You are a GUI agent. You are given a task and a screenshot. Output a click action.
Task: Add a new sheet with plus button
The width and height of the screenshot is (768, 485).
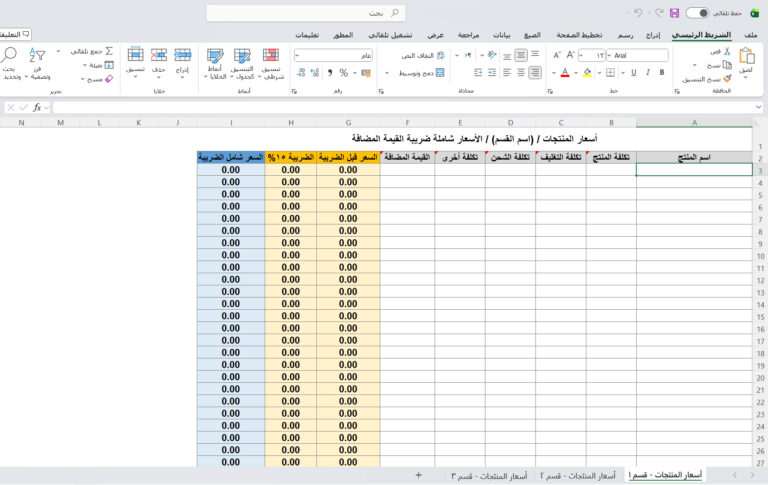coord(418,475)
